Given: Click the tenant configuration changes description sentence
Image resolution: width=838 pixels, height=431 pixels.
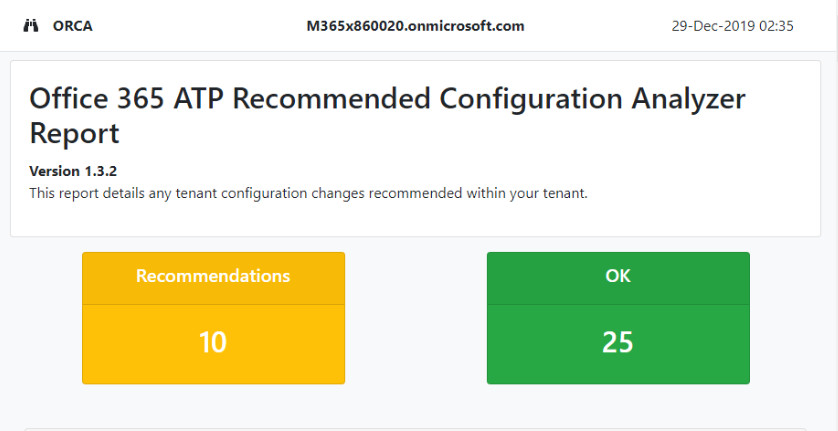Looking at the screenshot, I should (x=308, y=193).
